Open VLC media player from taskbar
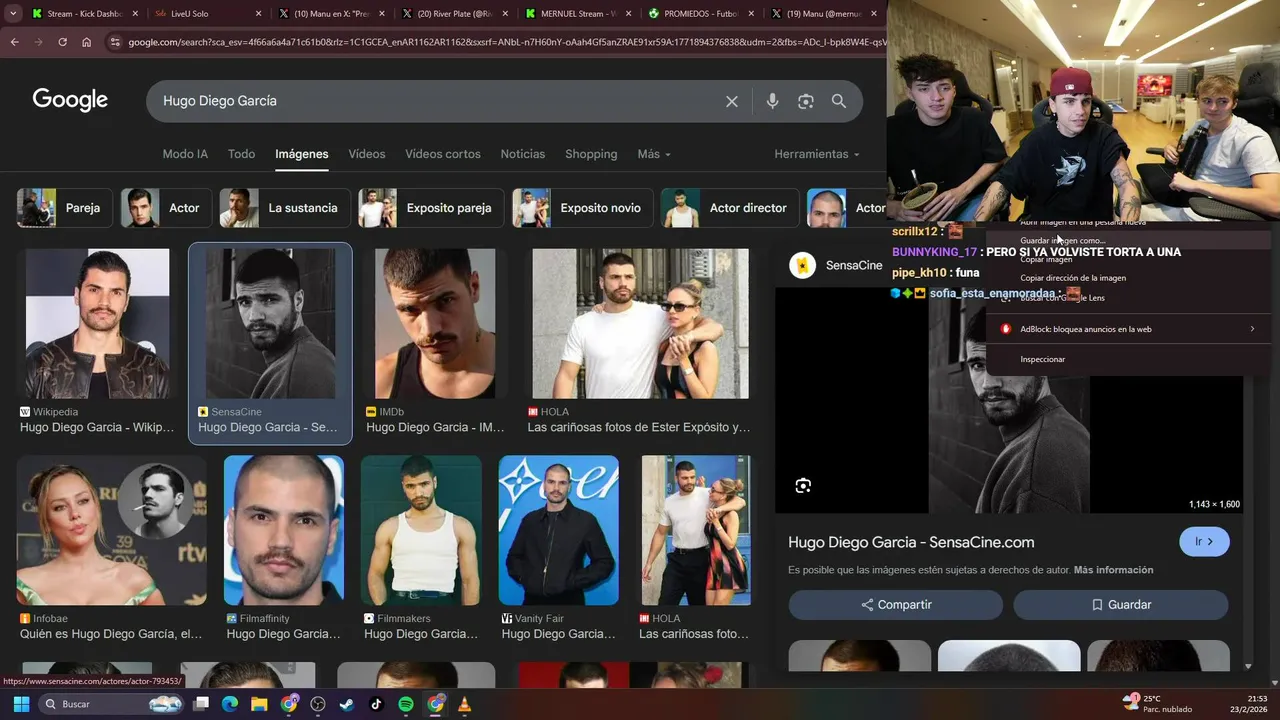This screenshot has width=1280, height=720. coord(464,704)
